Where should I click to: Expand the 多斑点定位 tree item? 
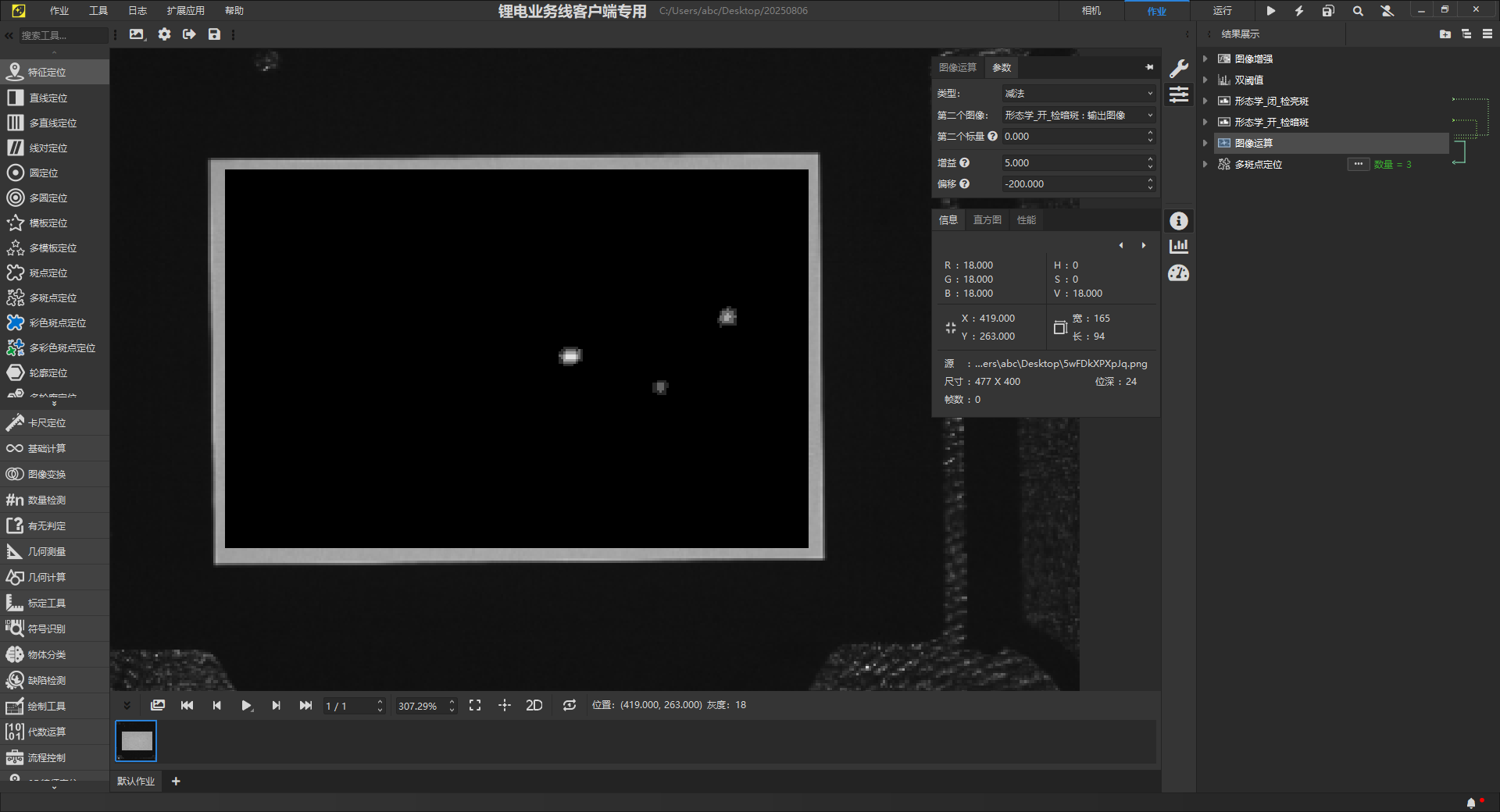click(1205, 164)
